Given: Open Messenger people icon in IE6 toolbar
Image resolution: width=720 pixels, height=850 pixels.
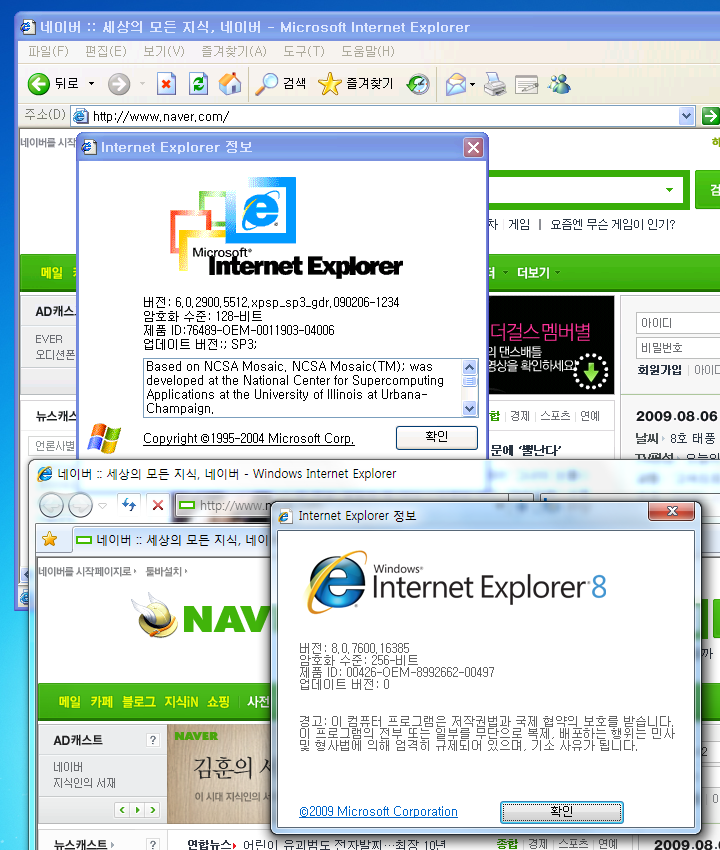Looking at the screenshot, I should click(x=559, y=84).
